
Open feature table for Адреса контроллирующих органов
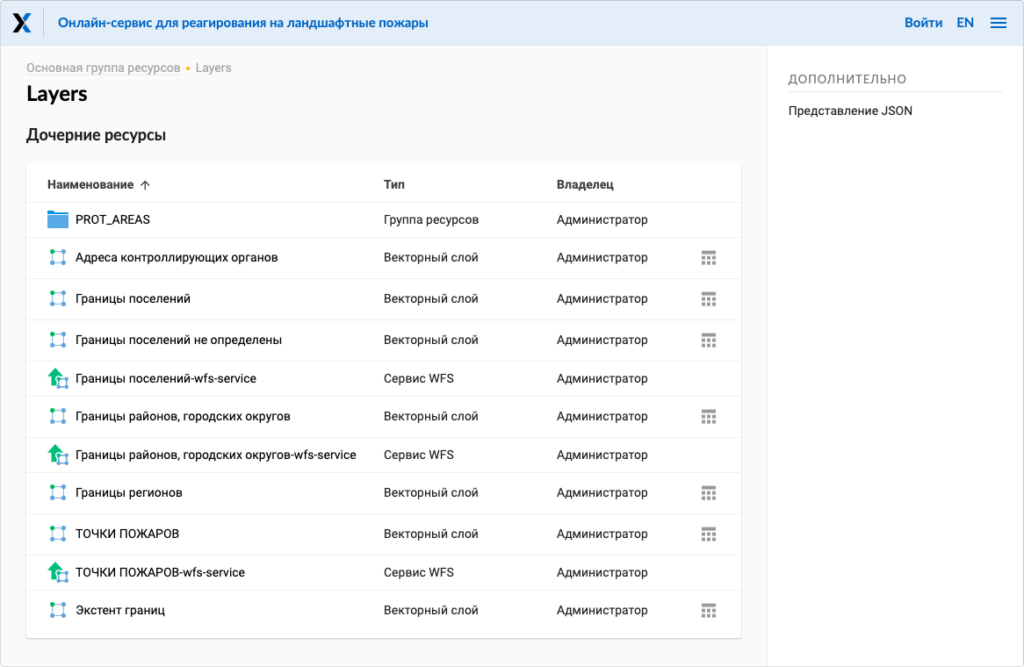tap(709, 257)
